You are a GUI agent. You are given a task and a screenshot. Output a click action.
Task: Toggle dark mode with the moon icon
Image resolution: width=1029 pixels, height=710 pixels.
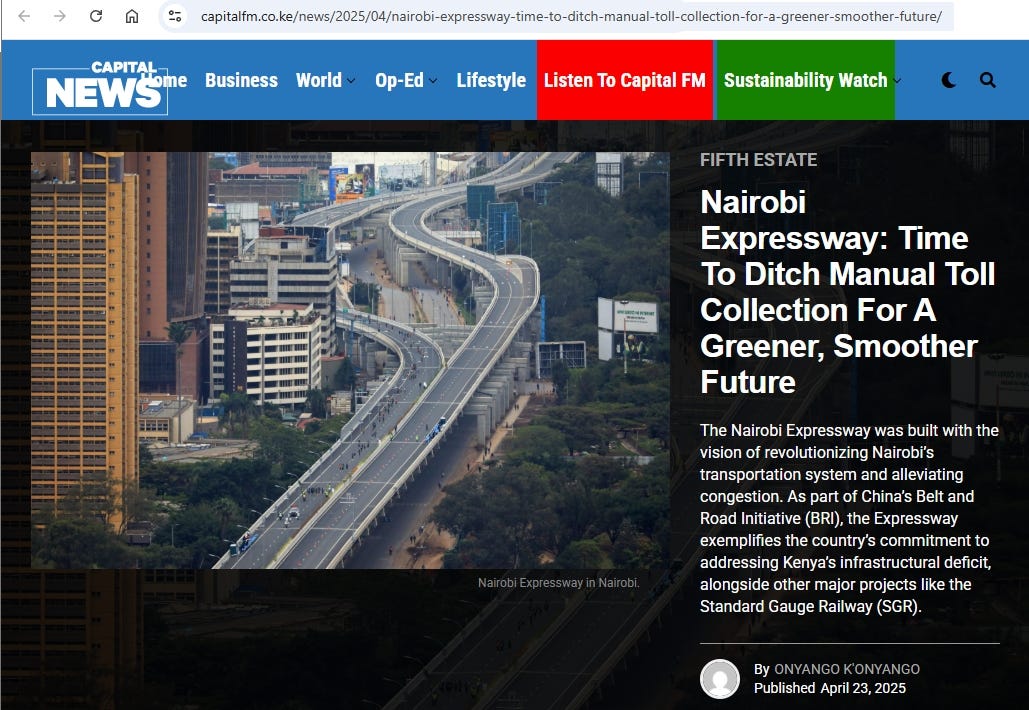point(949,80)
